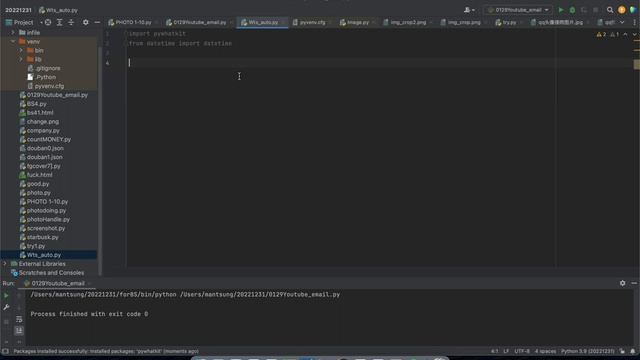Click tool windows quick-access icon in status bar
The width and height of the screenshot is (640, 360).
[x=5, y=351]
